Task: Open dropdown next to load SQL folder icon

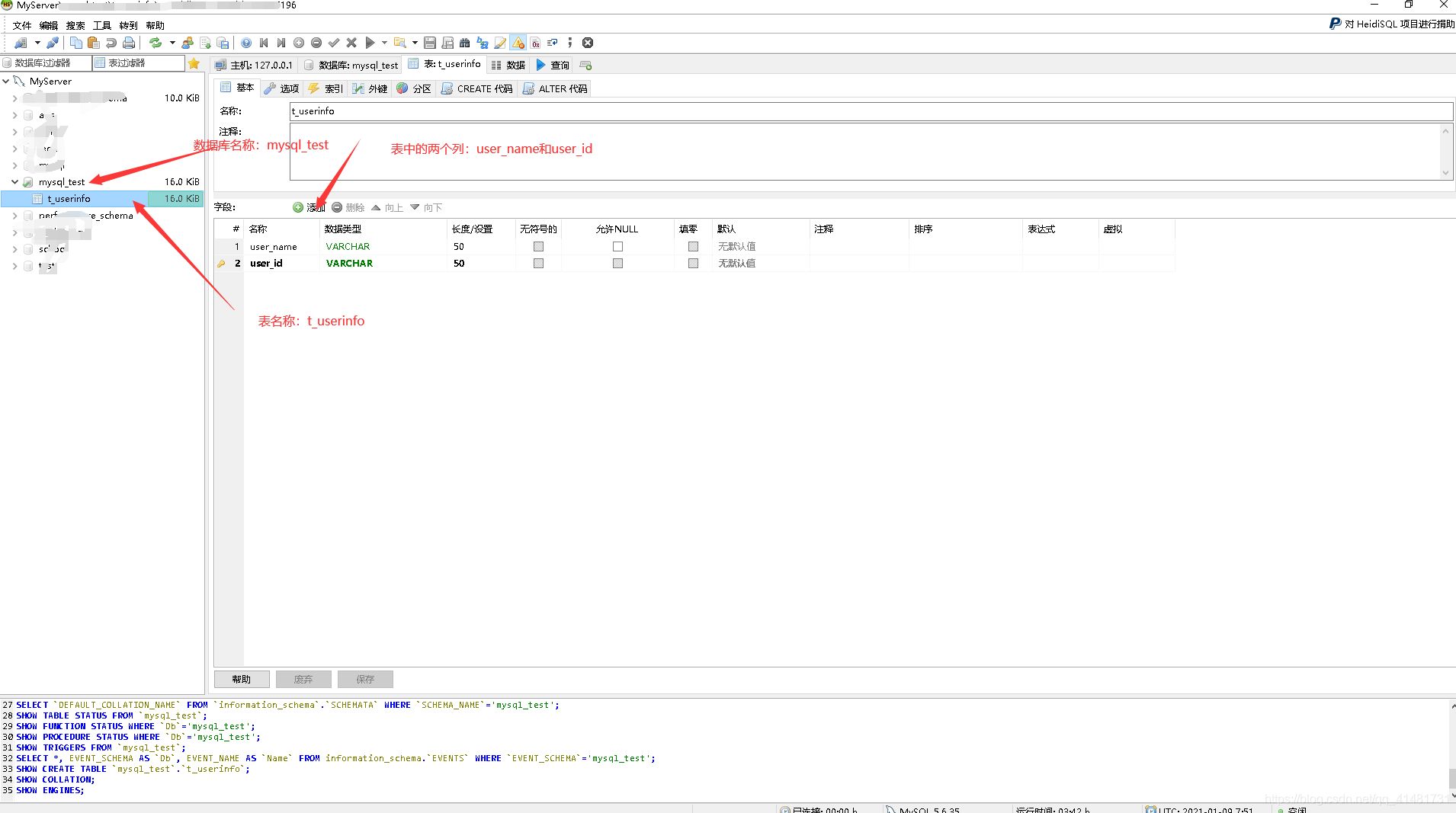Action: (x=415, y=43)
